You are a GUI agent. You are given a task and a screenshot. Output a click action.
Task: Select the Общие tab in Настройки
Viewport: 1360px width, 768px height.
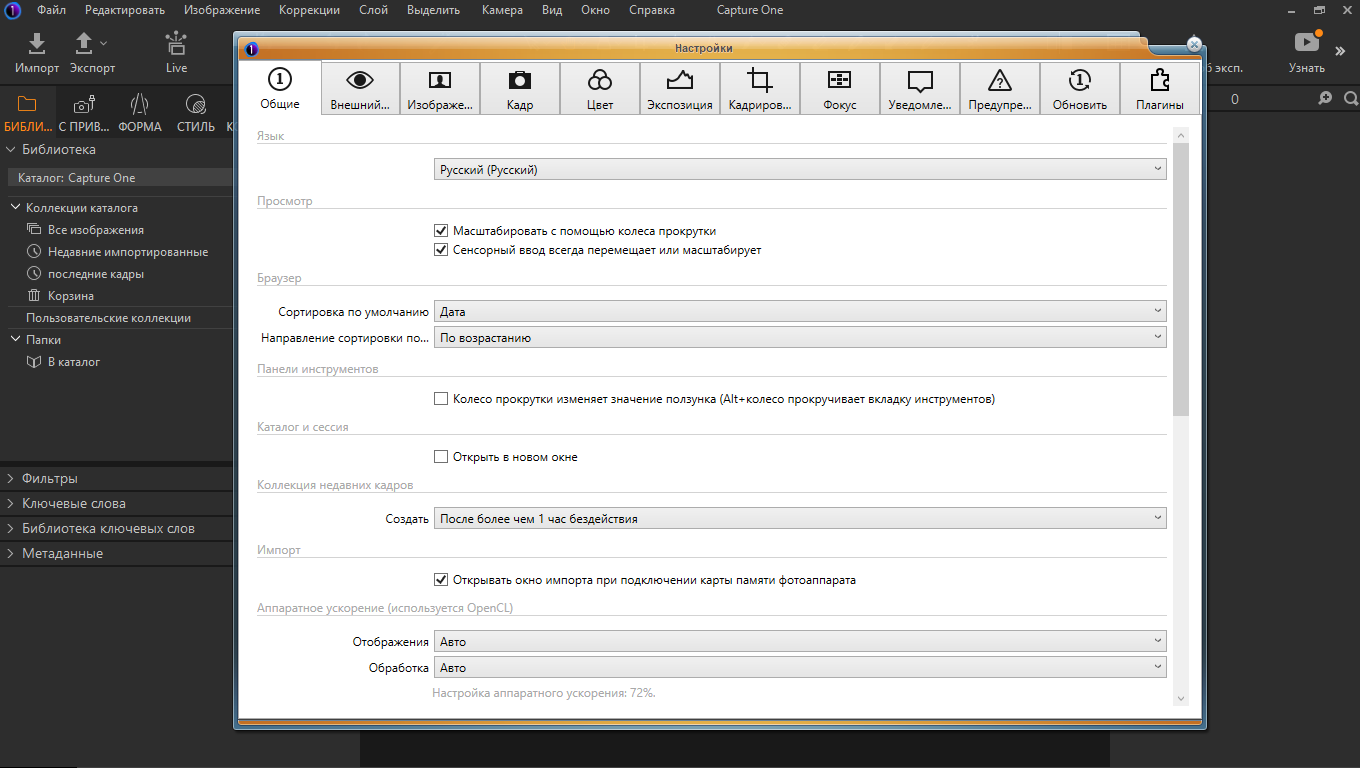(280, 88)
